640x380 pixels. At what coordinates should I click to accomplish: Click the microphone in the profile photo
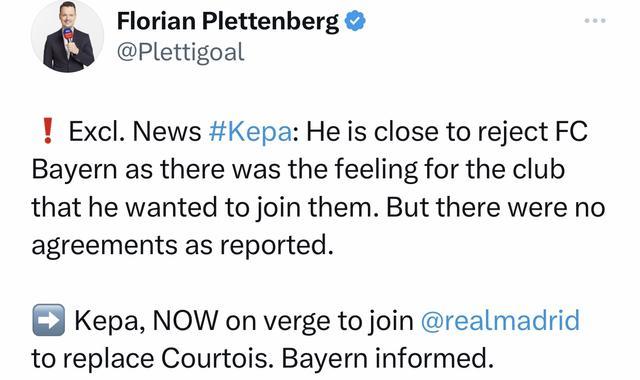[69, 37]
